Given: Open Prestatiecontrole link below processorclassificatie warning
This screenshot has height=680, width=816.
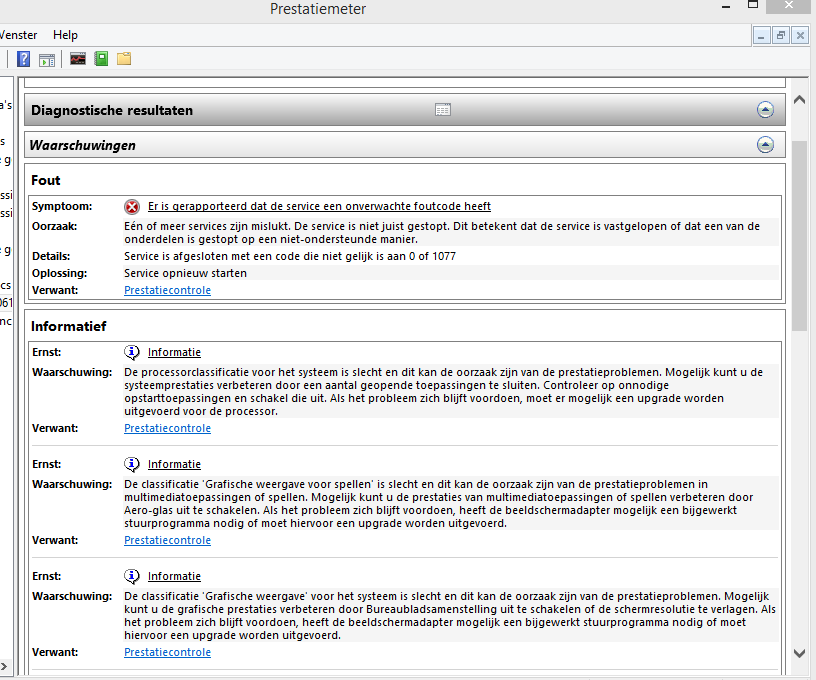Looking at the screenshot, I should (168, 428).
